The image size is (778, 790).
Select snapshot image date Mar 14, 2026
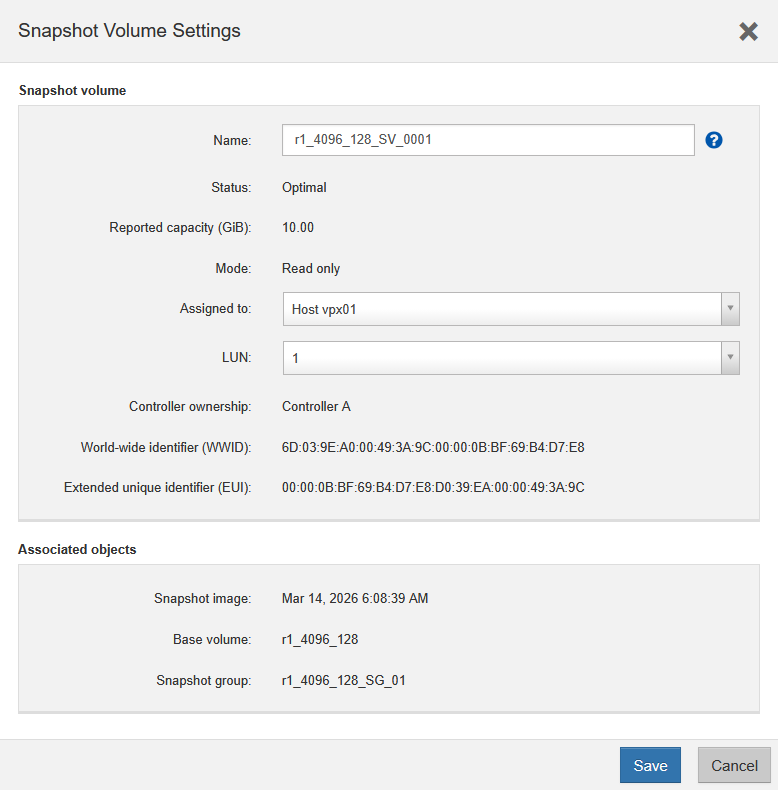tap(355, 599)
